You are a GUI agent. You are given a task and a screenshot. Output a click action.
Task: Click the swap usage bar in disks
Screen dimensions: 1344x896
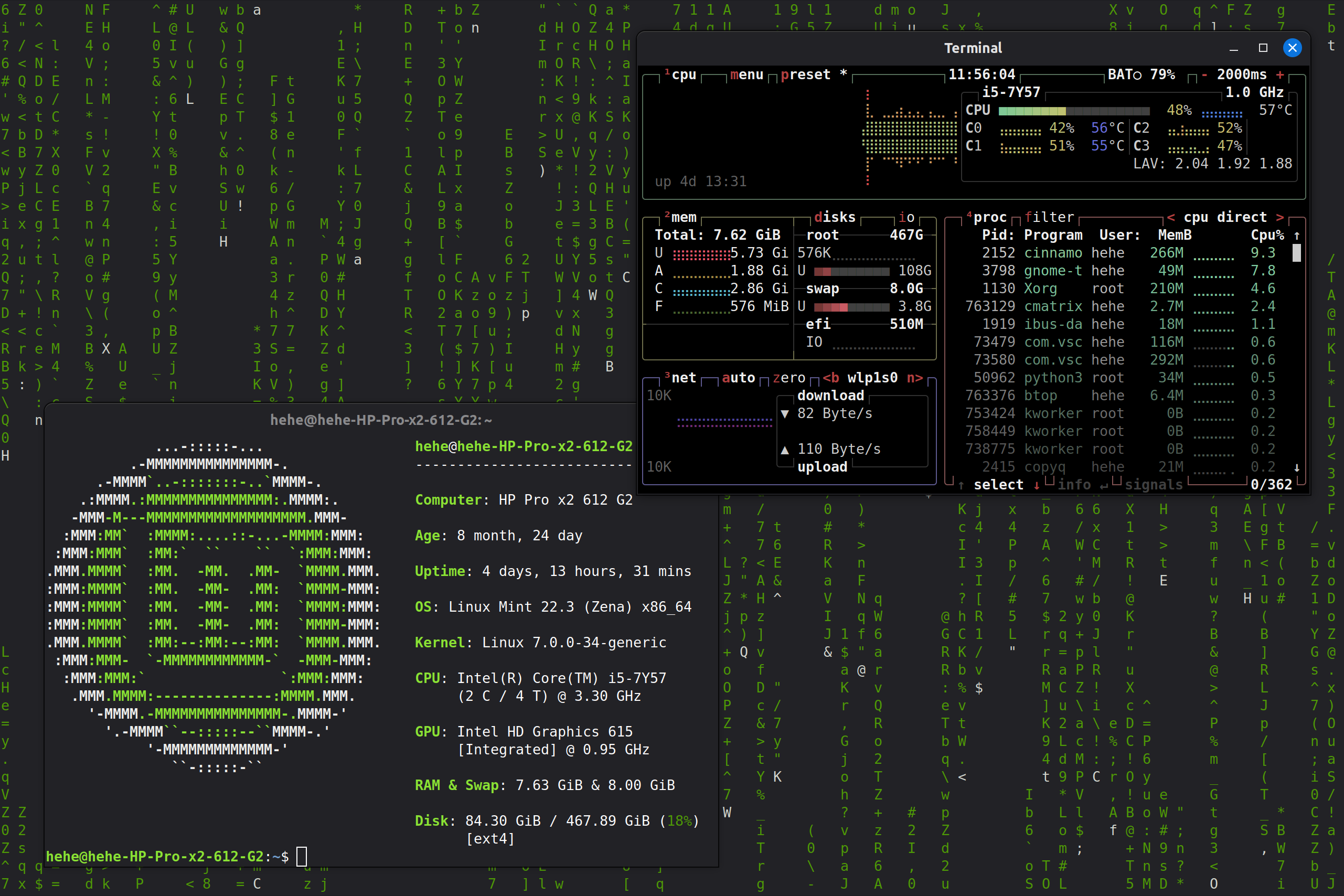click(851, 307)
